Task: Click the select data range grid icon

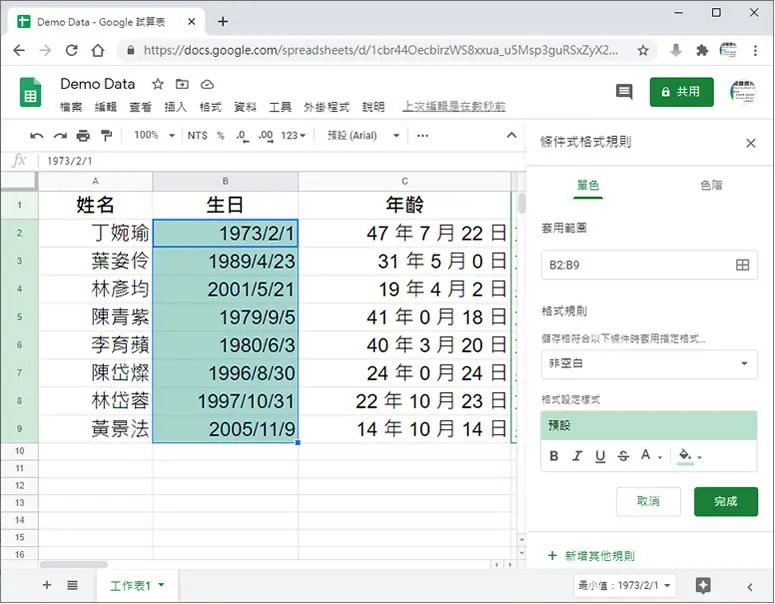Action: 742,265
